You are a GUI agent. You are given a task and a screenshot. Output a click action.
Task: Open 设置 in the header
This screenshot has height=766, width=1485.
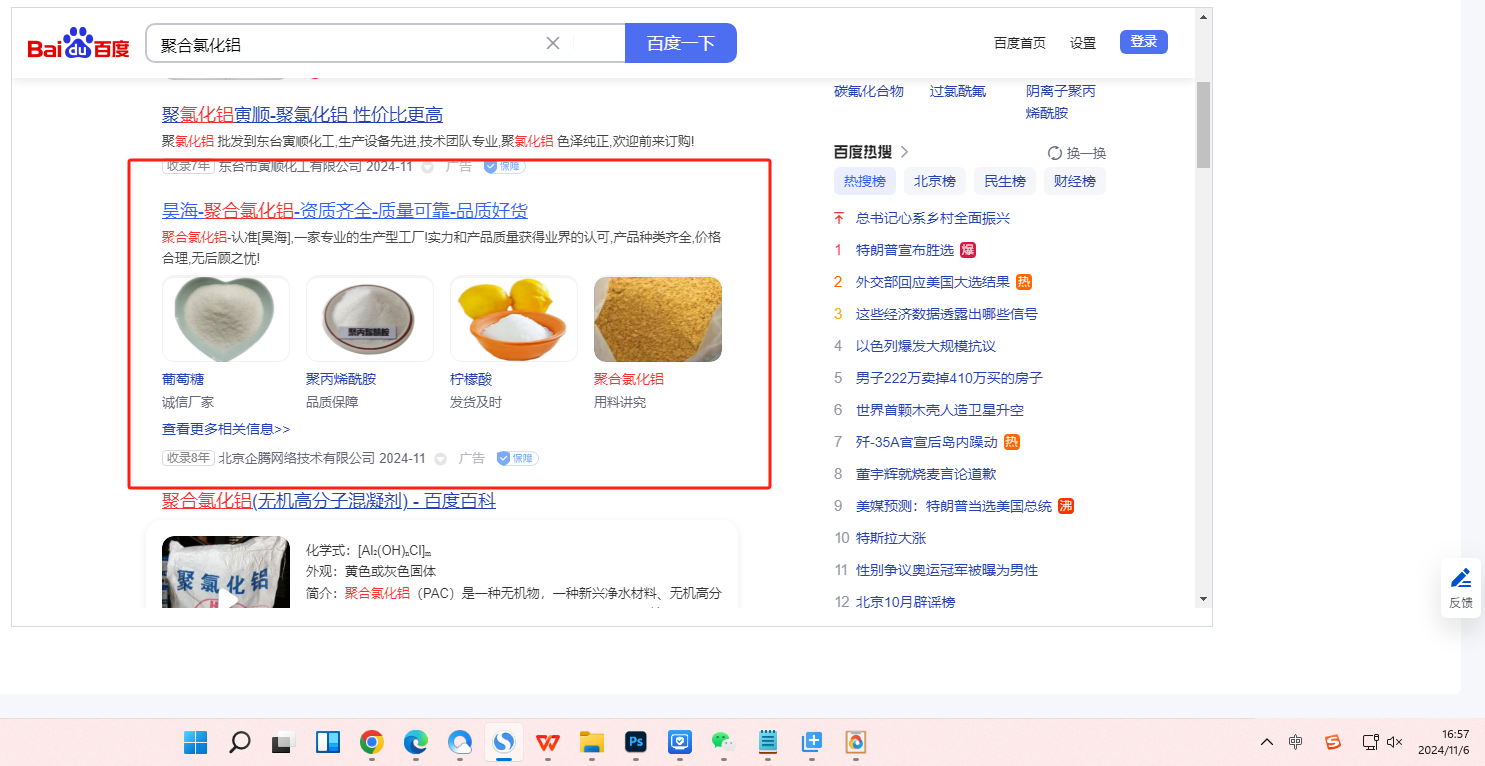coord(1083,43)
